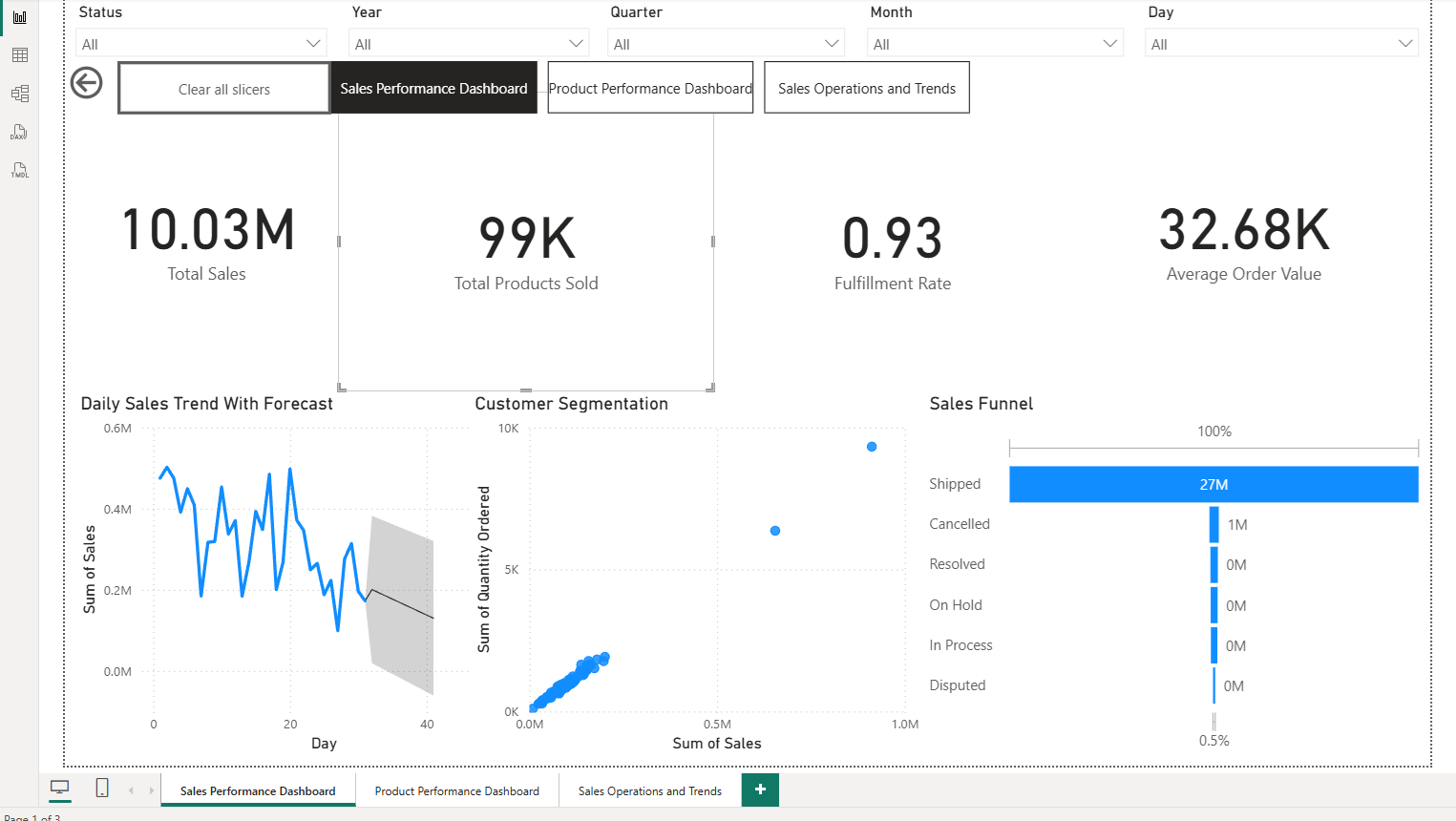The width and height of the screenshot is (1456, 821).
Task: Open the Sales Operations and Trends page tab
Action: [649, 790]
